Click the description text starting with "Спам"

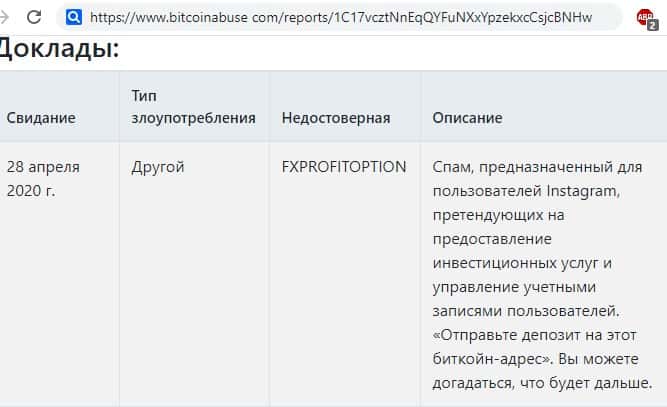pos(537,167)
